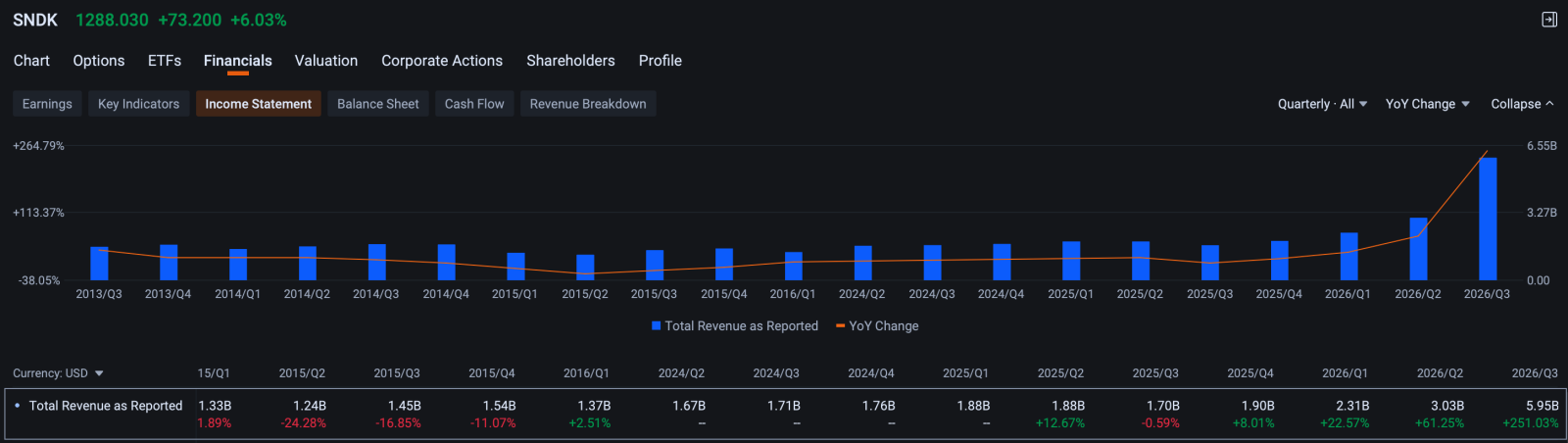Click the panel expand icon at top right
This screenshot has width=1568, height=443.
1549,20
